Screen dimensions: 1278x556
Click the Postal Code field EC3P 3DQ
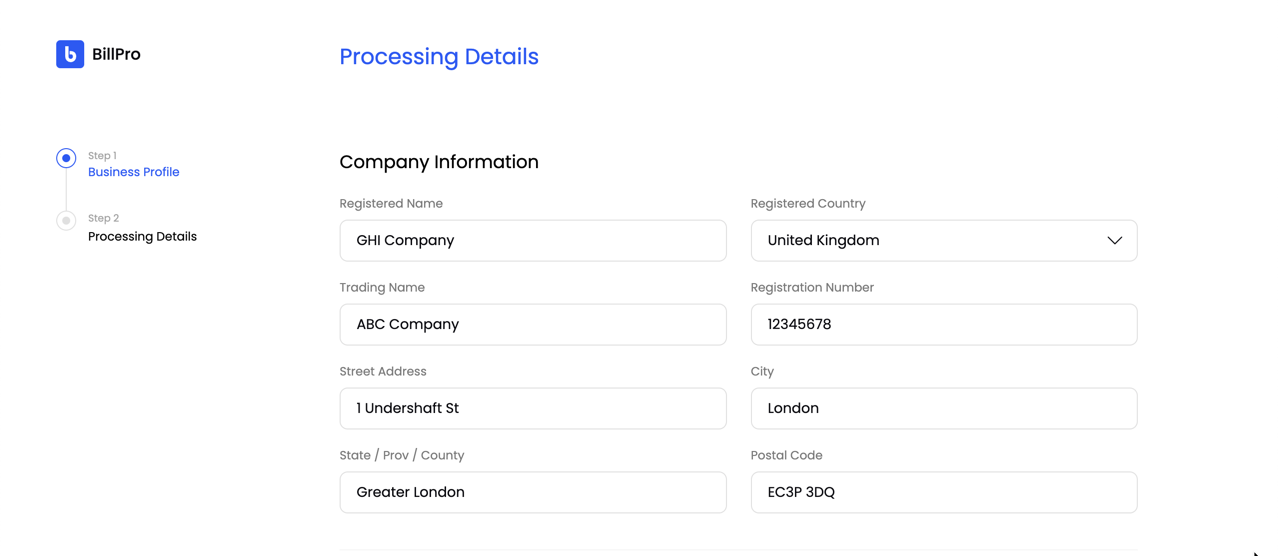(x=943, y=493)
